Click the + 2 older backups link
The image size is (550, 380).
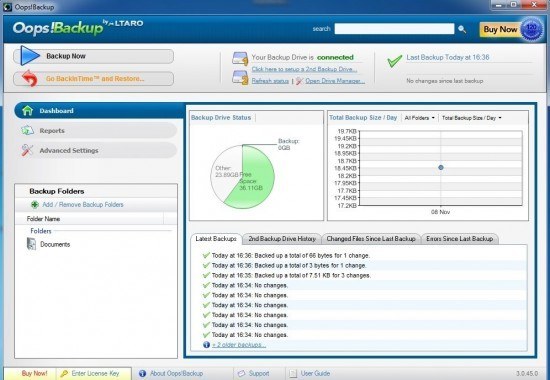click(x=239, y=345)
